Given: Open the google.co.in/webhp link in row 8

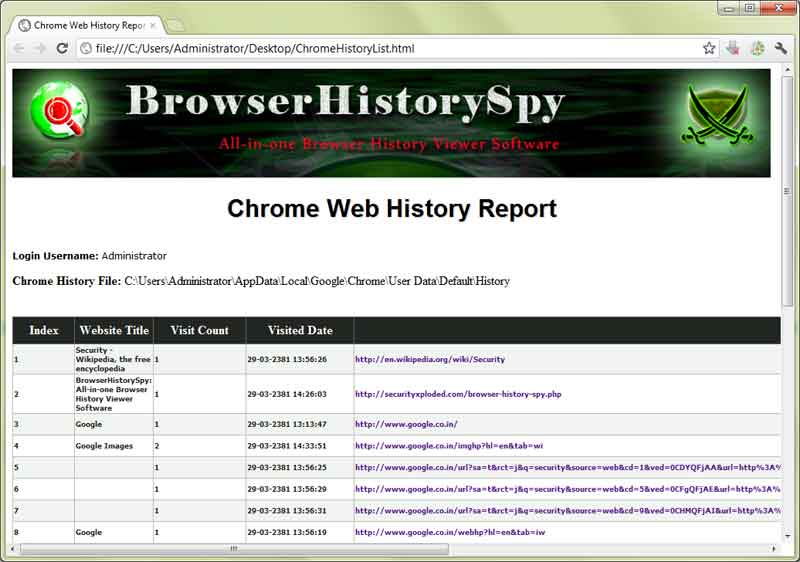Looking at the screenshot, I should (450, 533).
